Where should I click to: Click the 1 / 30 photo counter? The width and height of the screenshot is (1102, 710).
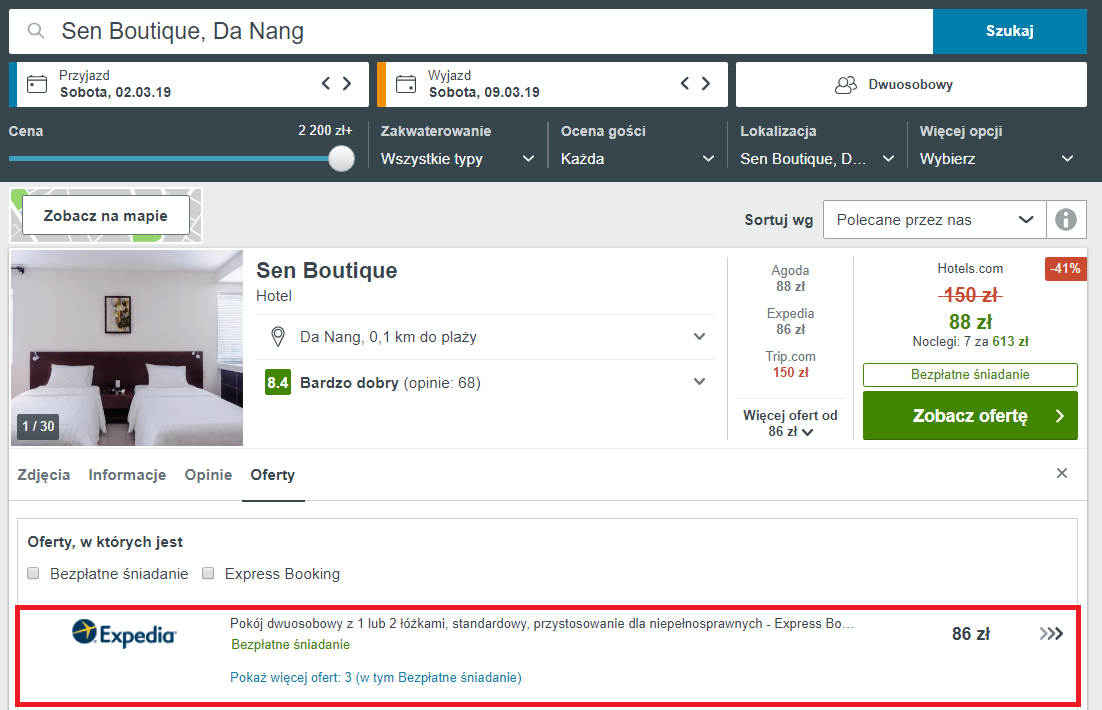click(38, 426)
